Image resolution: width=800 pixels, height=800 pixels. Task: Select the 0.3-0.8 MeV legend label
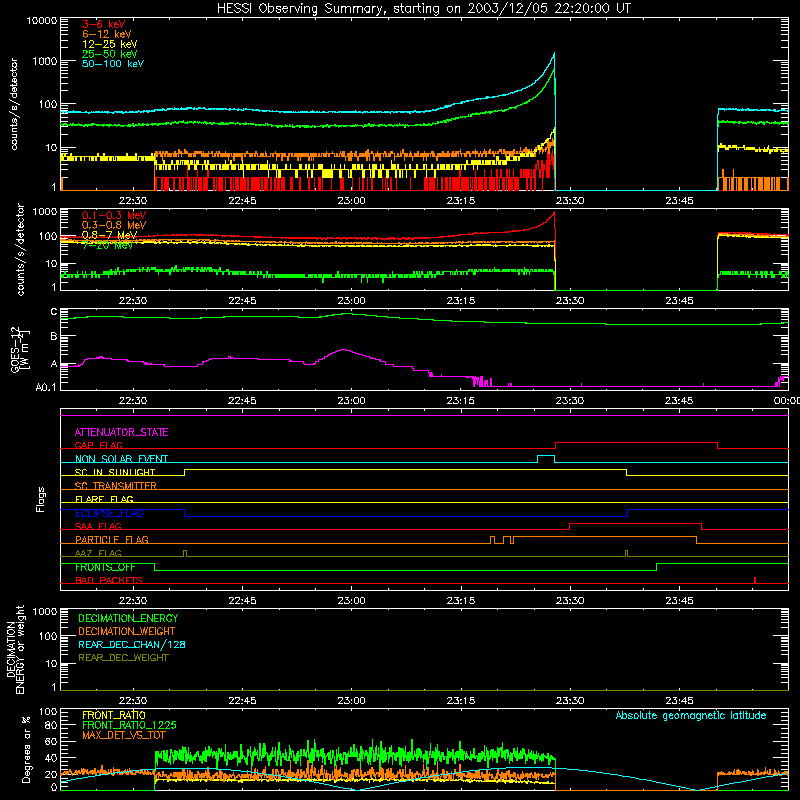click(x=114, y=225)
